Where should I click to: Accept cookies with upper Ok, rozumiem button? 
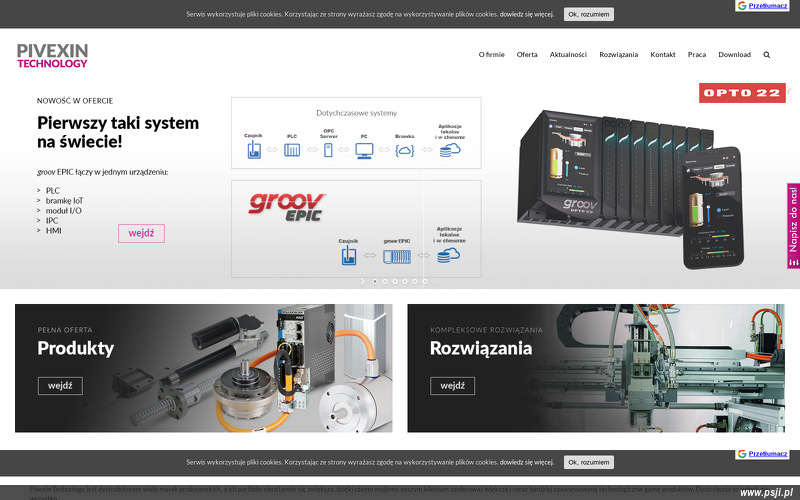589,14
